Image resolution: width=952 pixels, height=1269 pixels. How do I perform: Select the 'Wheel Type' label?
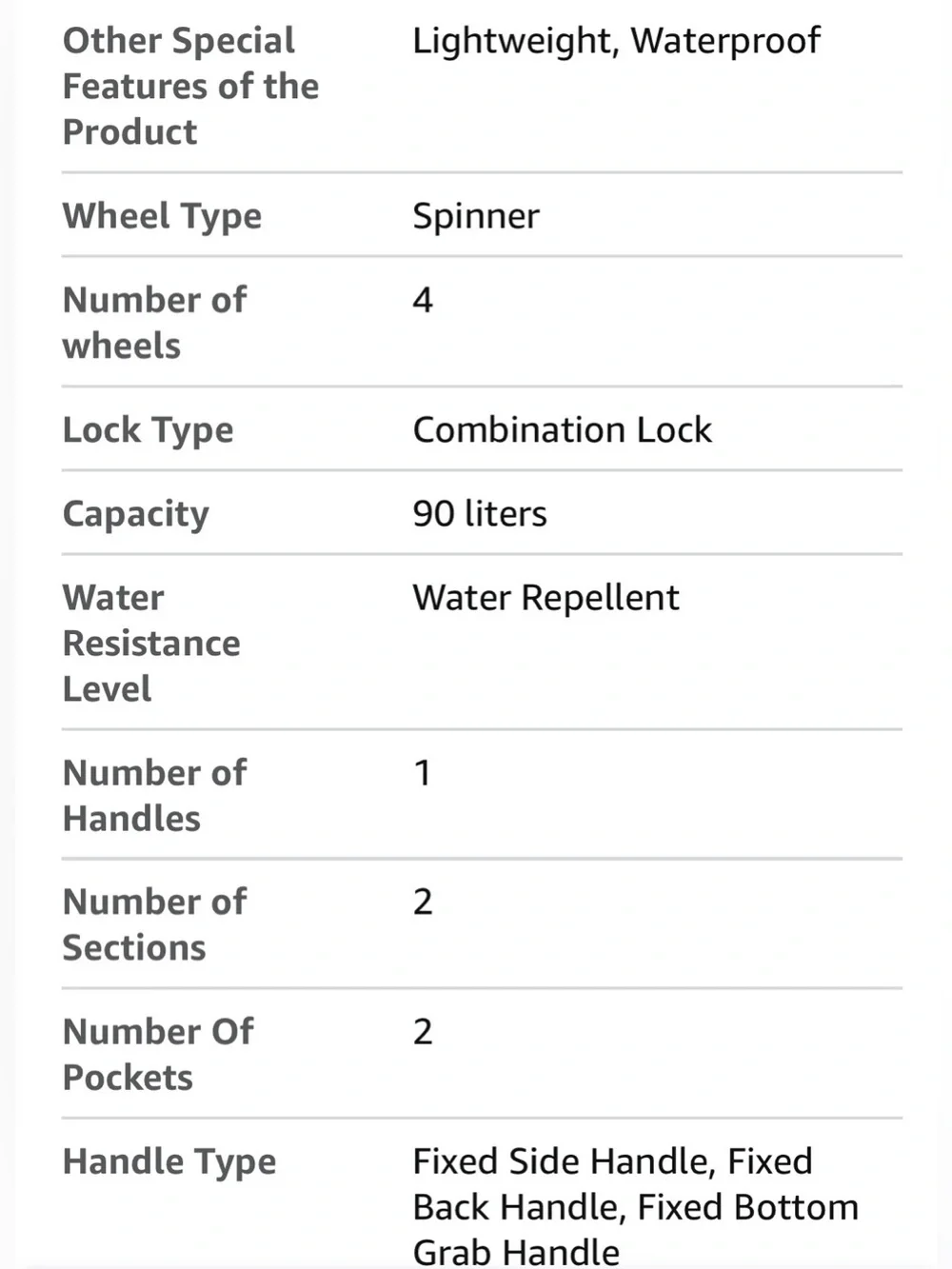point(162,216)
